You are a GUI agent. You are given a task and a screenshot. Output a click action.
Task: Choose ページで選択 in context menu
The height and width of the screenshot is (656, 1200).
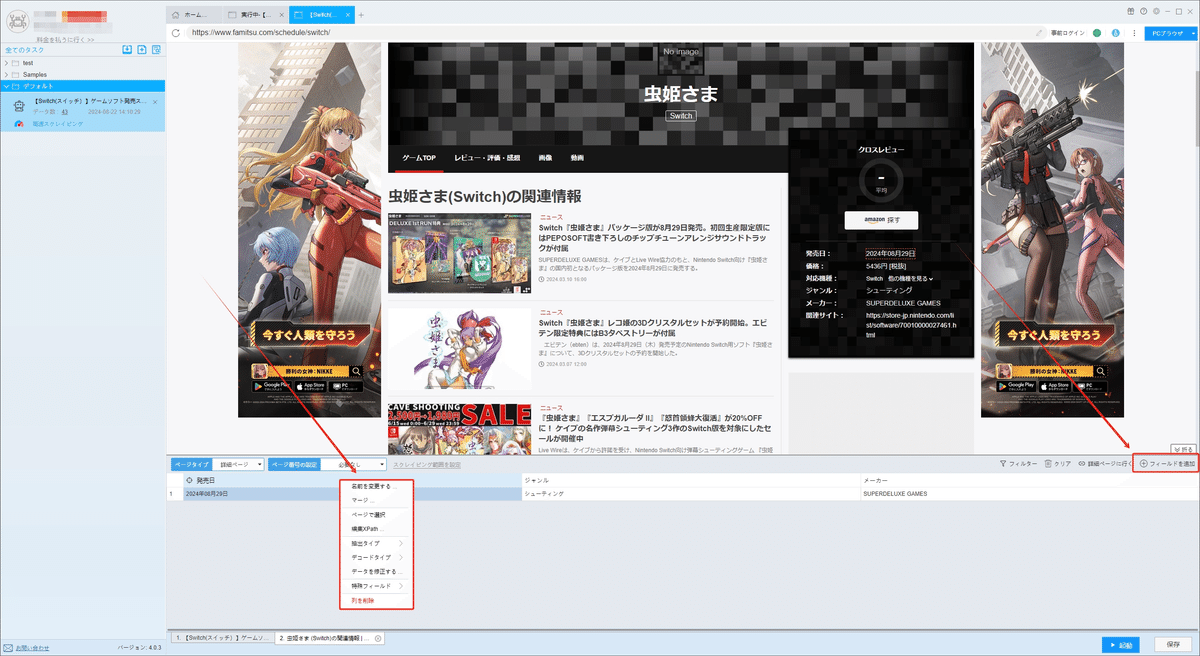[375, 515]
